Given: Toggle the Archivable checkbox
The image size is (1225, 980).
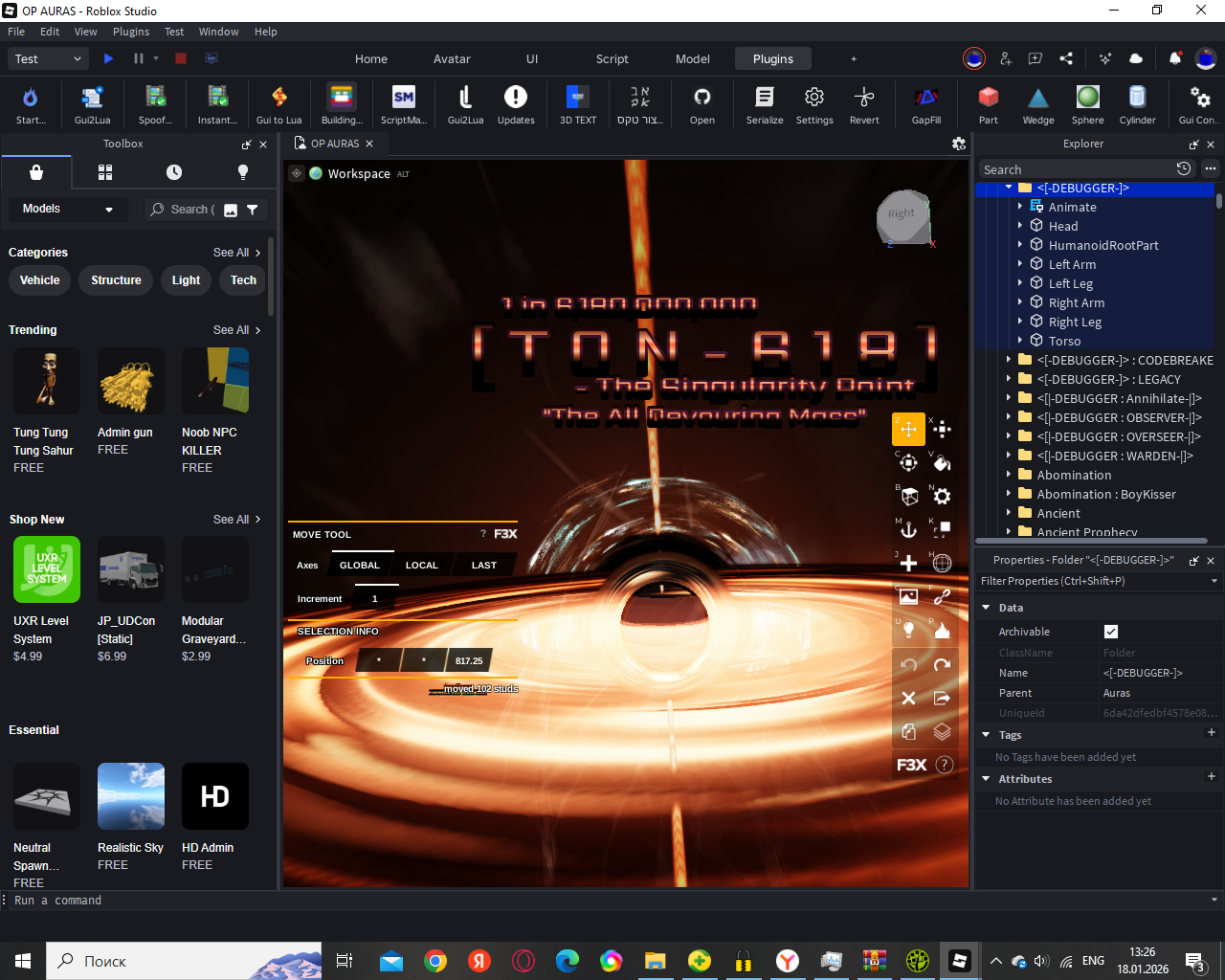Looking at the screenshot, I should [x=1111, y=632].
